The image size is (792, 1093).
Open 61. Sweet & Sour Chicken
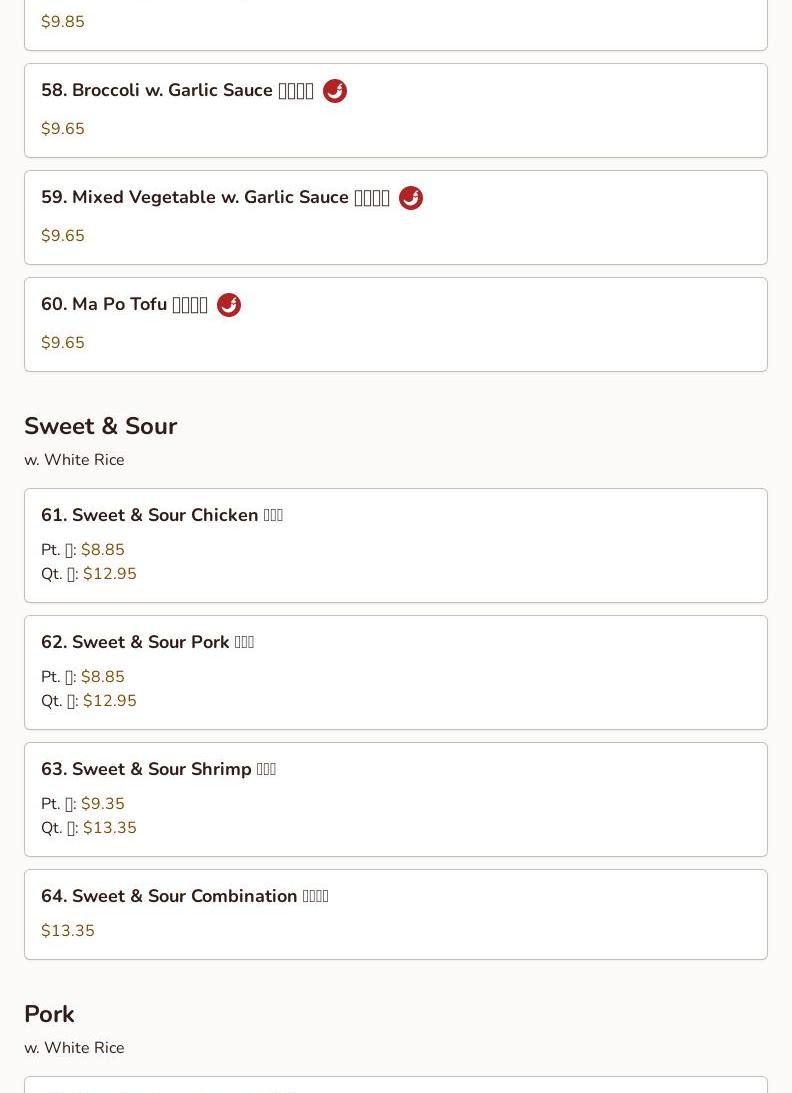point(396,546)
